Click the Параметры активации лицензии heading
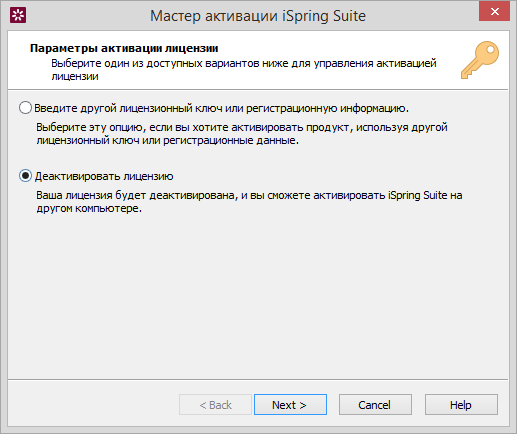The height and width of the screenshot is (434, 517). click(x=124, y=48)
